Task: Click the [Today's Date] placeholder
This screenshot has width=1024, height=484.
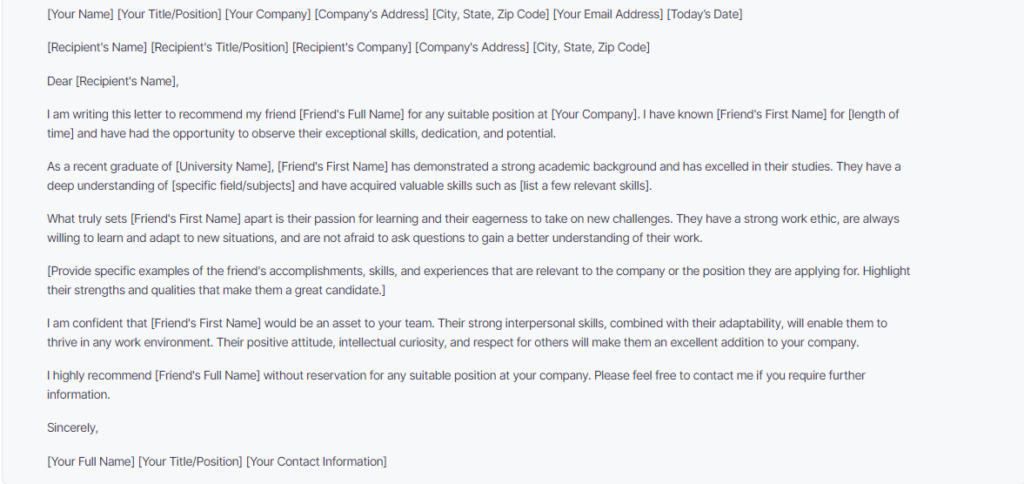Action: (704, 14)
